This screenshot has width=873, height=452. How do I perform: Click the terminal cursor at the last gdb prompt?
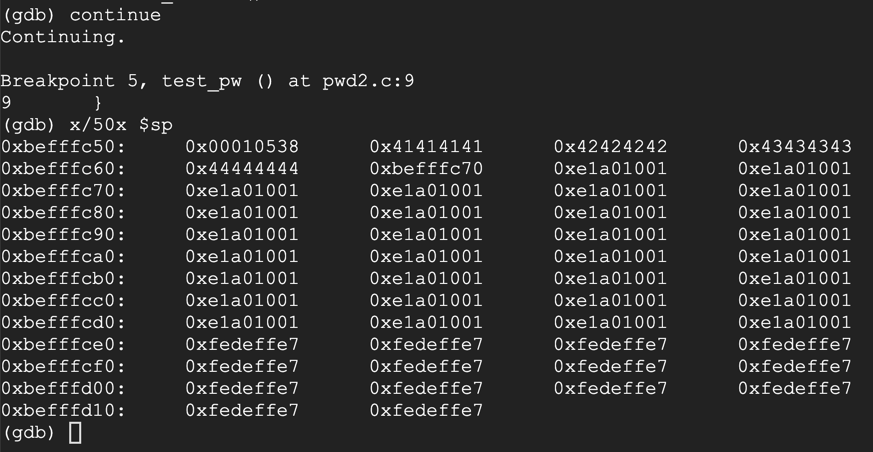75,433
